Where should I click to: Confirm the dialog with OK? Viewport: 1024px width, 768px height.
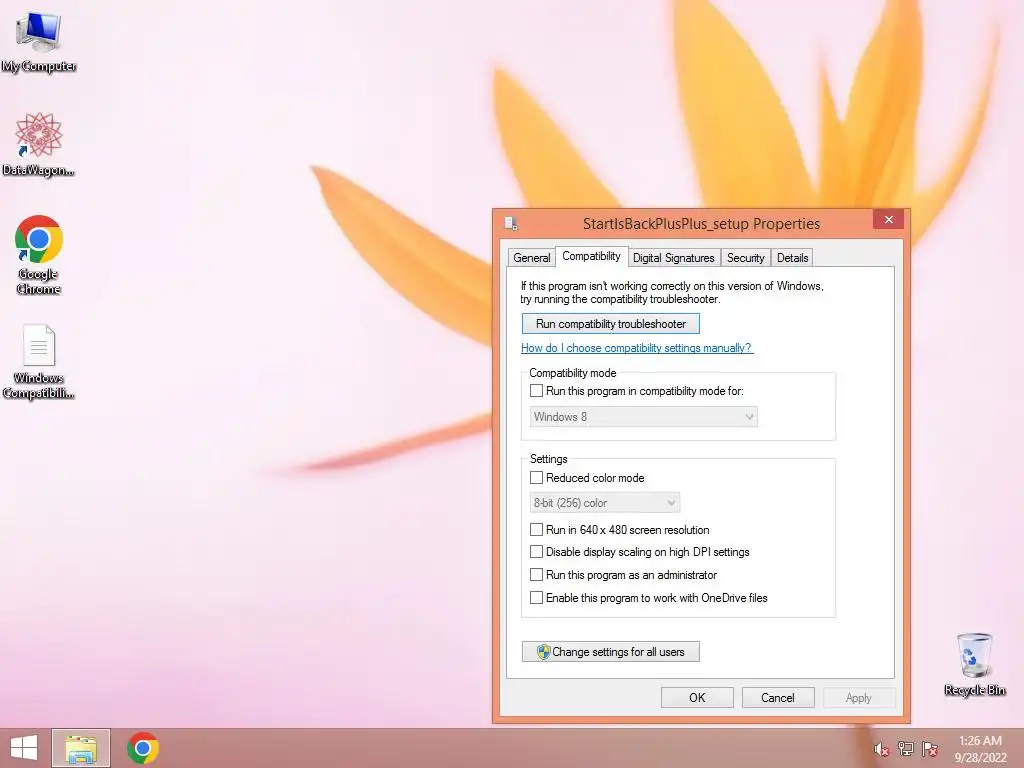[x=697, y=697]
